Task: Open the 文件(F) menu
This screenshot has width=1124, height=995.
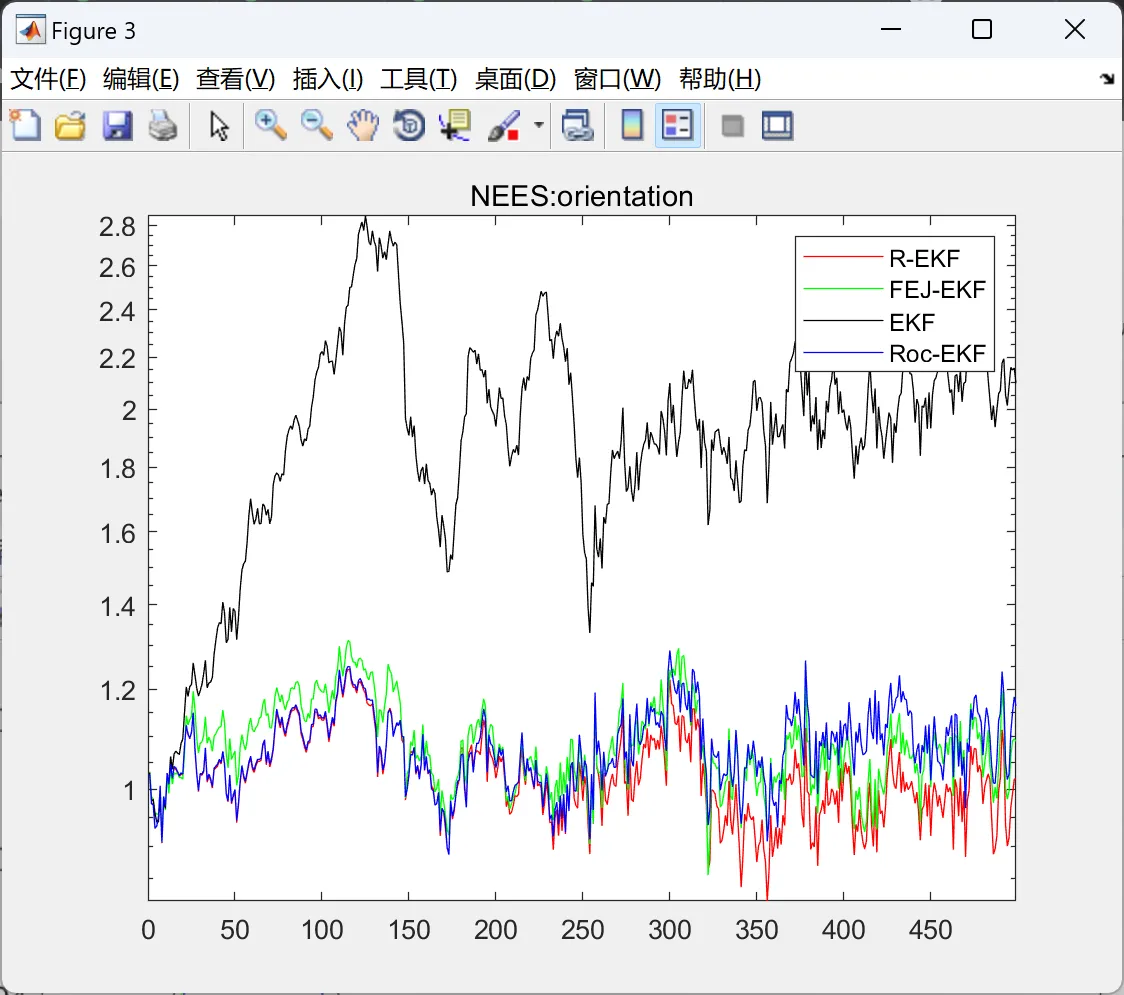Action: pyautogui.click(x=48, y=79)
